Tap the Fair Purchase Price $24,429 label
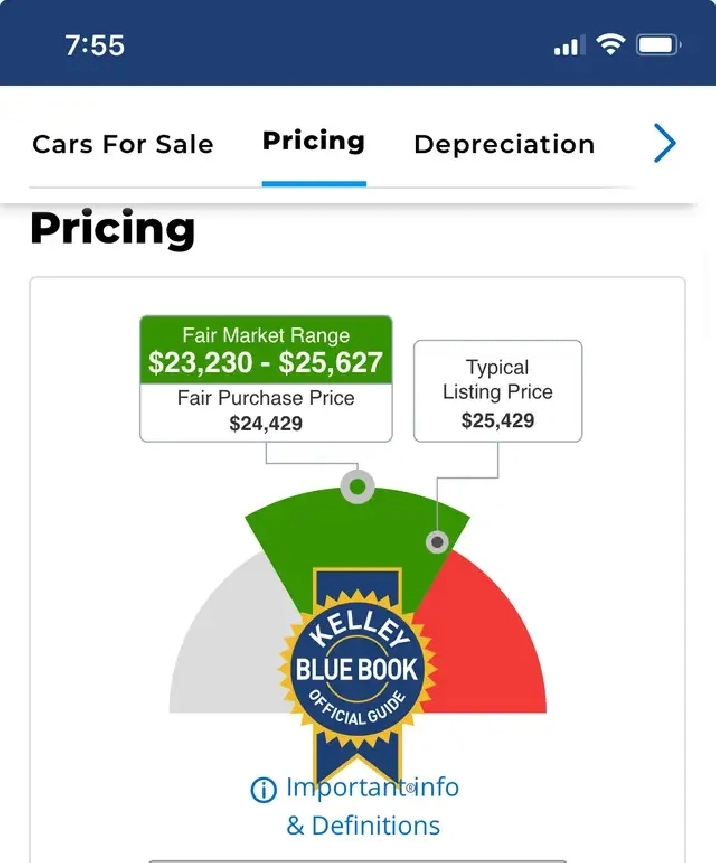Screen dimensions: 716x863 266,411
